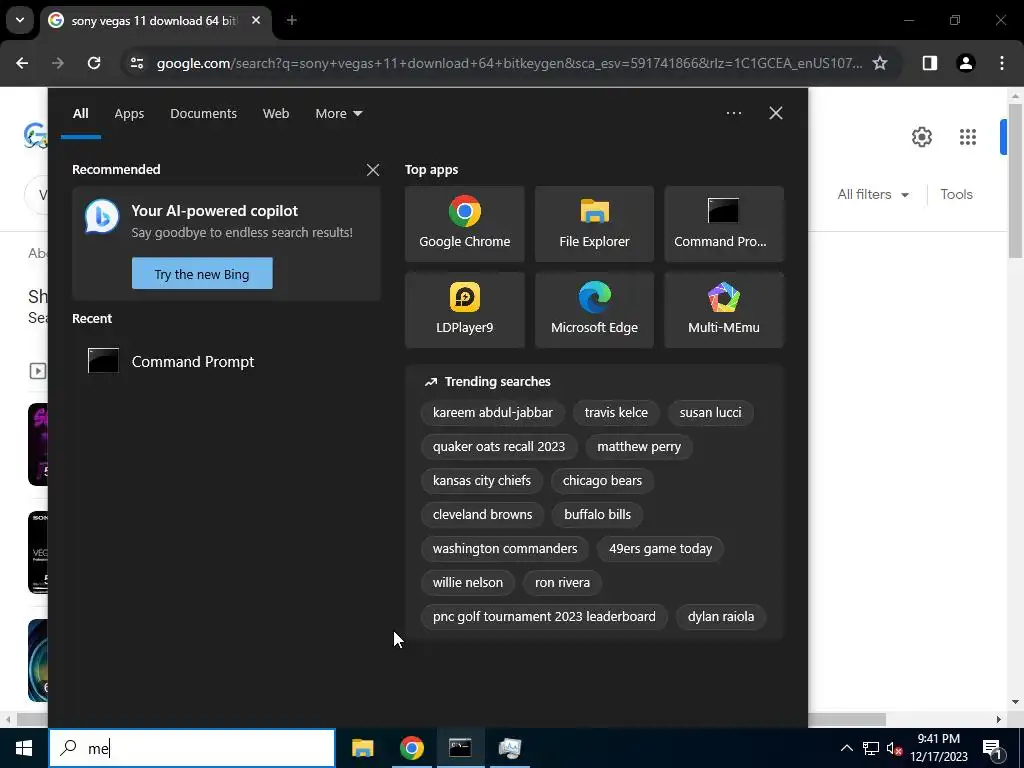1024x768 pixels.
Task: Switch to the Web search tab
Action: click(276, 114)
